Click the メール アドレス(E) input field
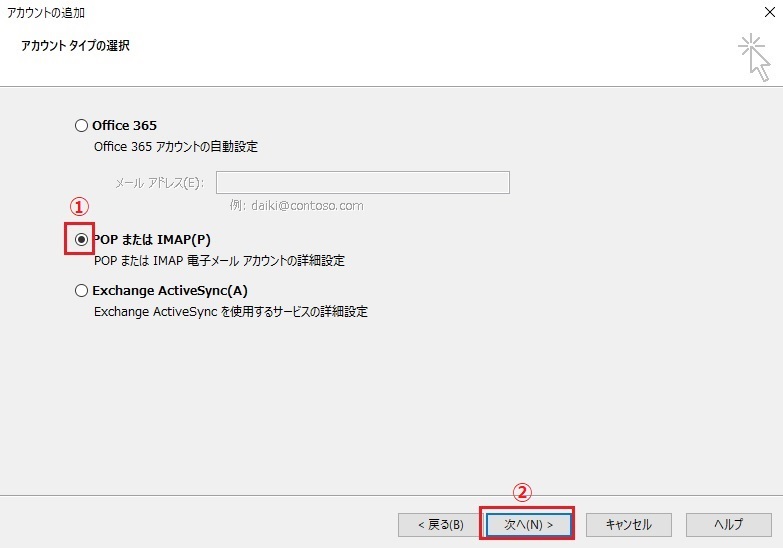The width and height of the screenshot is (783, 548). point(363,182)
